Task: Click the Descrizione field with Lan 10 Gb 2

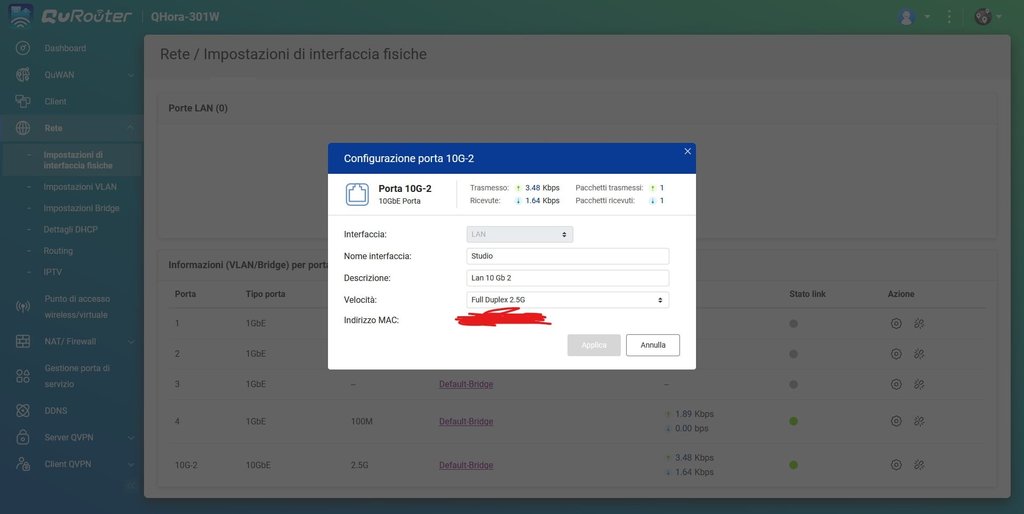Action: pos(567,278)
